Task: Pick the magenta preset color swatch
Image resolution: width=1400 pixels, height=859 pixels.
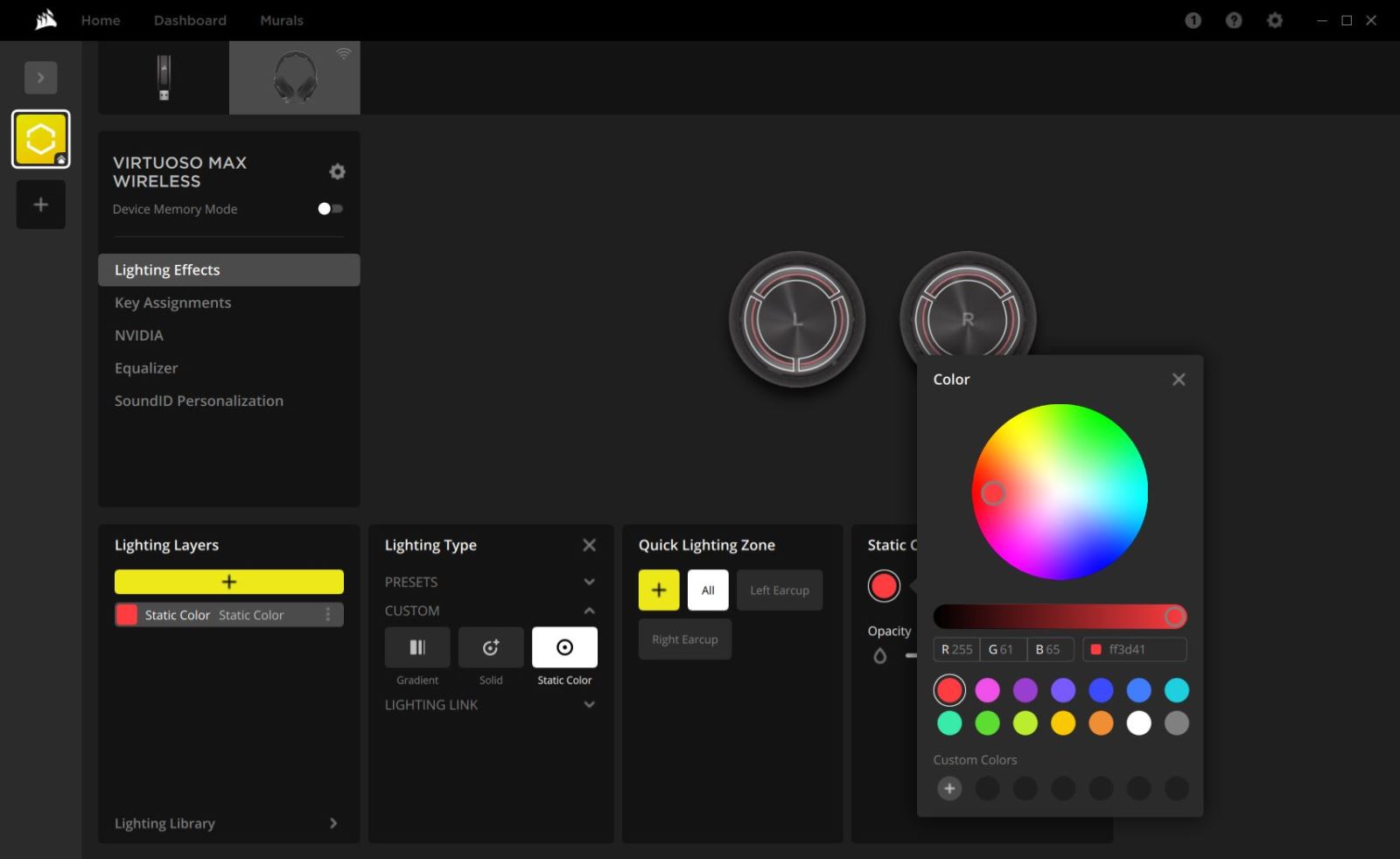Action: [987, 690]
